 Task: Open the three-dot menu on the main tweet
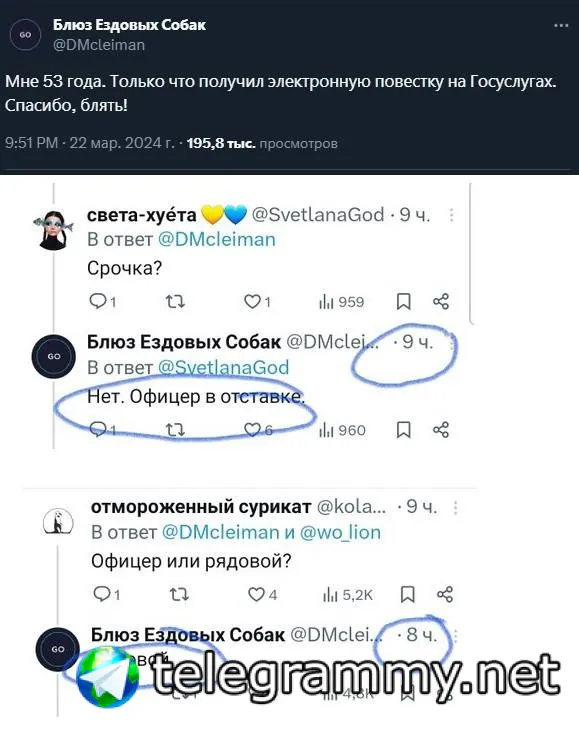click(x=561, y=26)
